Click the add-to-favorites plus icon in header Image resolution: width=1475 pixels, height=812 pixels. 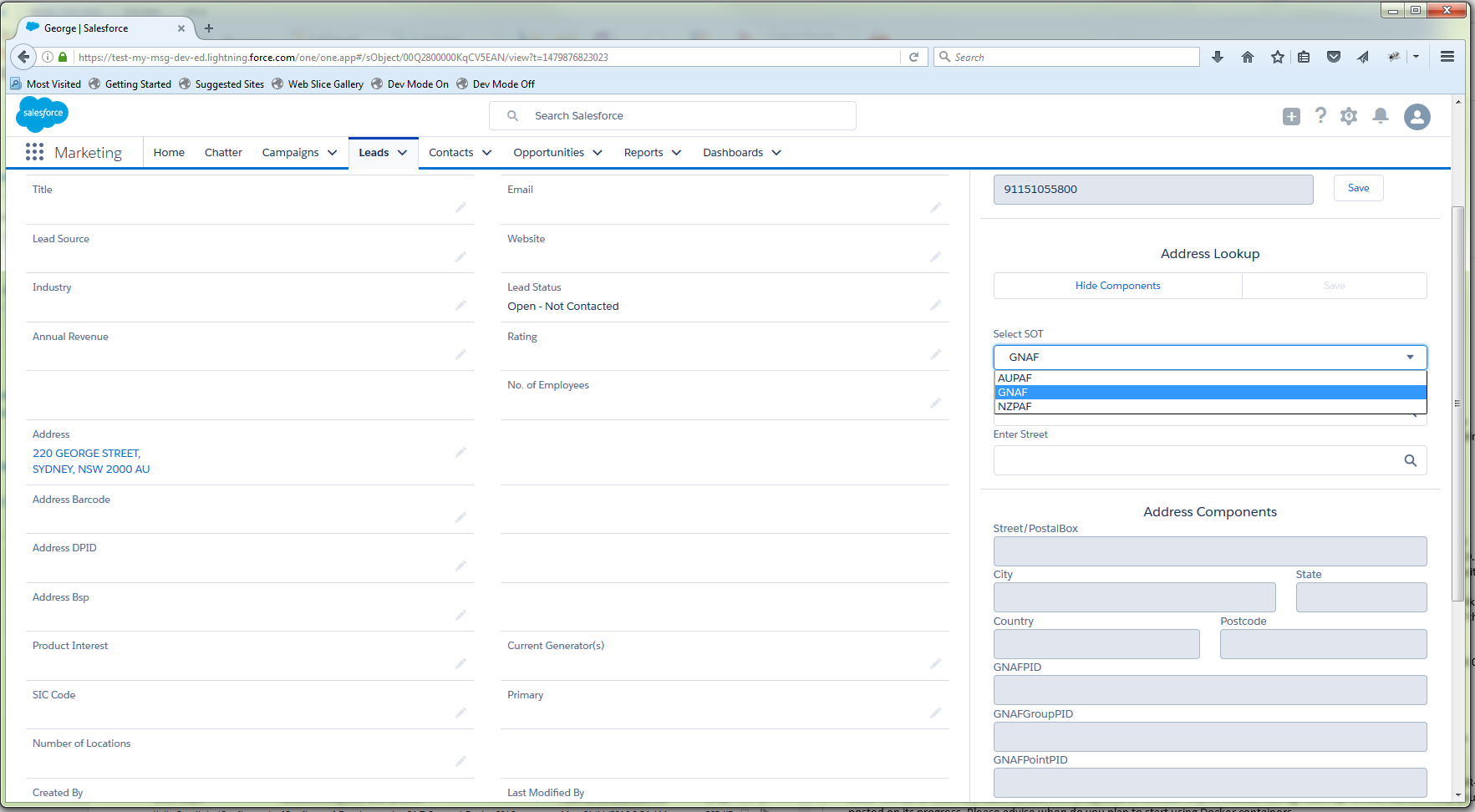click(1290, 116)
